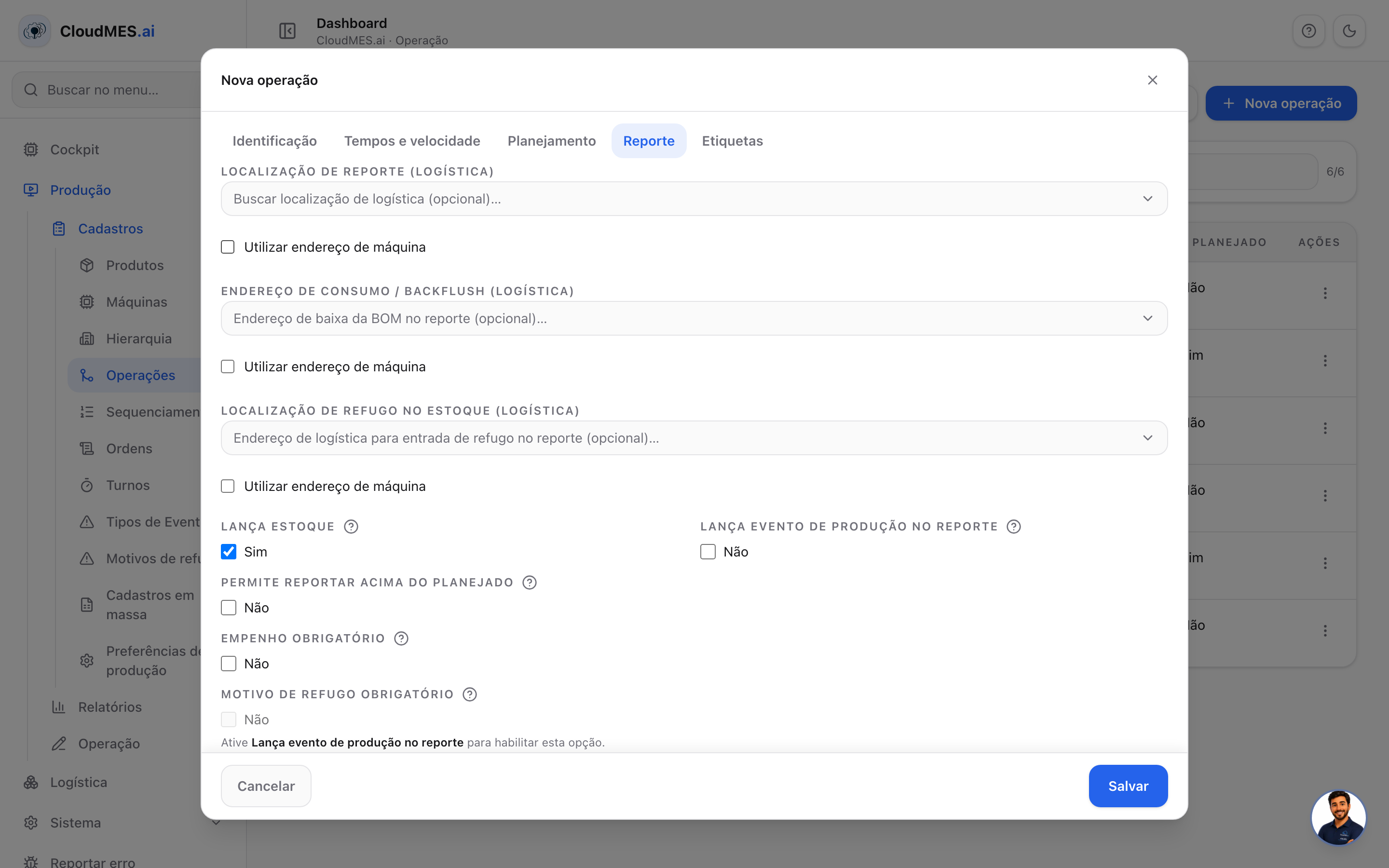1389x868 pixels.
Task: Show help for Lança estoque
Action: 351,527
